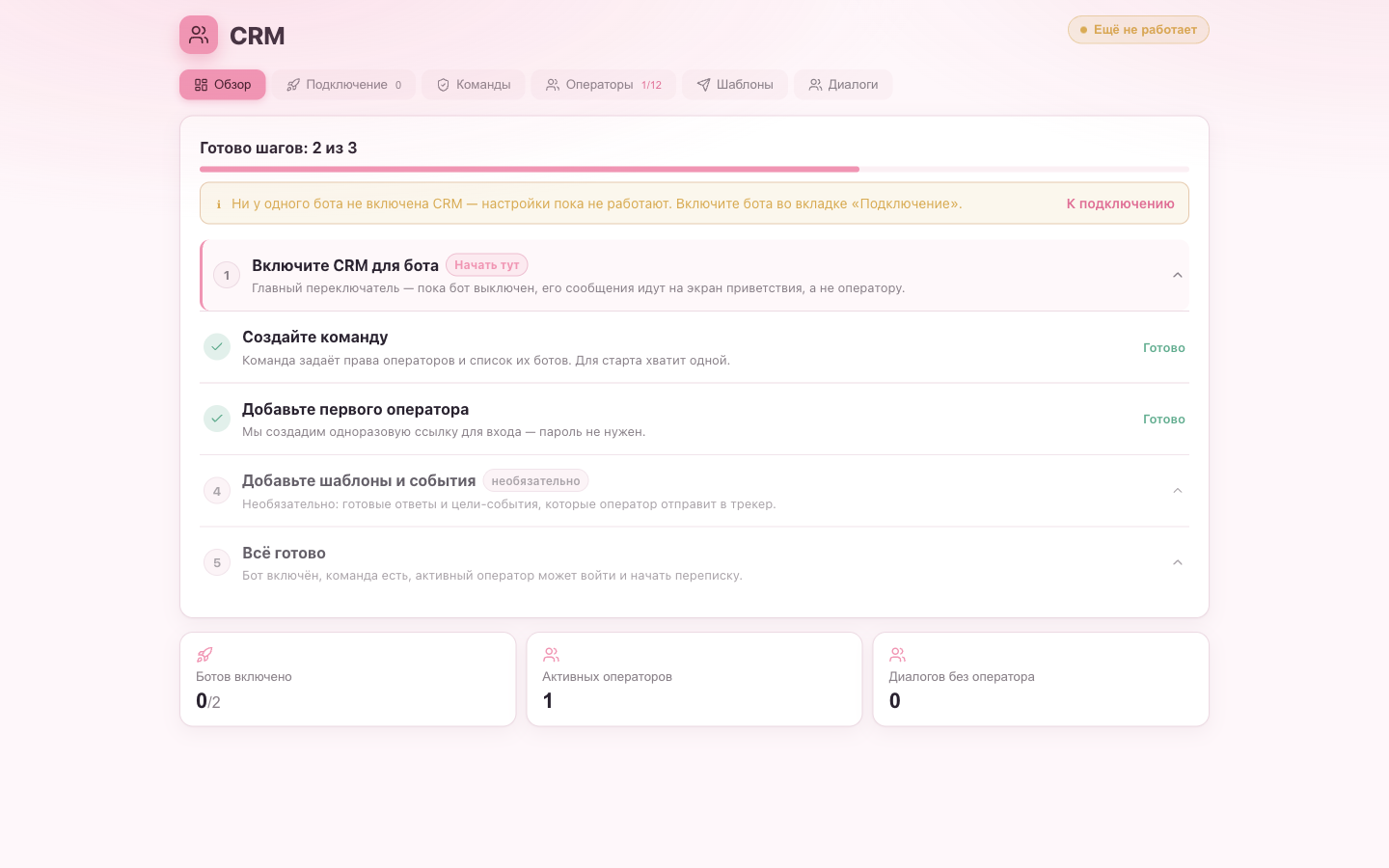Click the checkmark icon beside Добавьте первого оператора

point(217,419)
